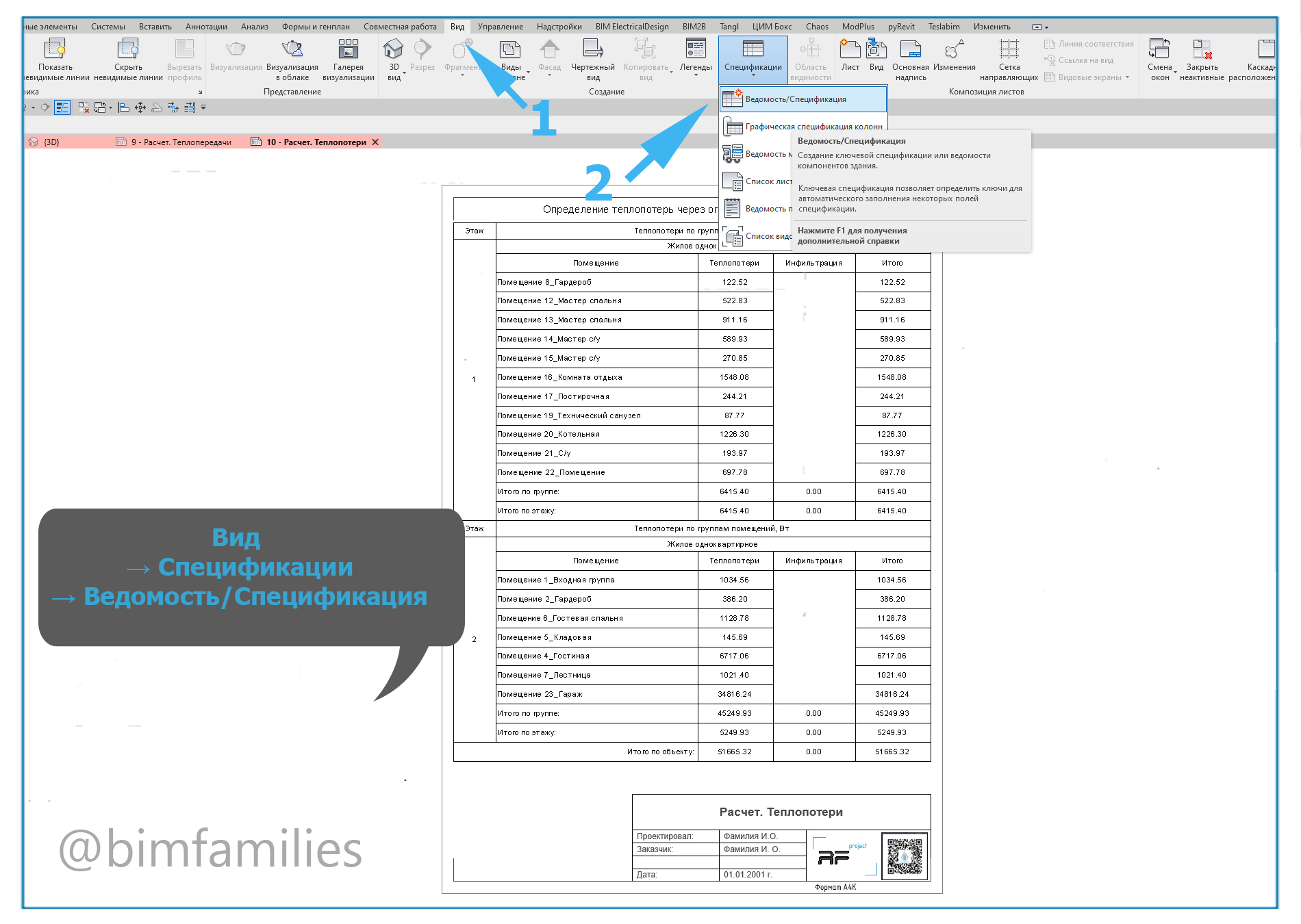
Task: Open the Switch windows (Смена окон) dropdown
Action: (1160, 60)
